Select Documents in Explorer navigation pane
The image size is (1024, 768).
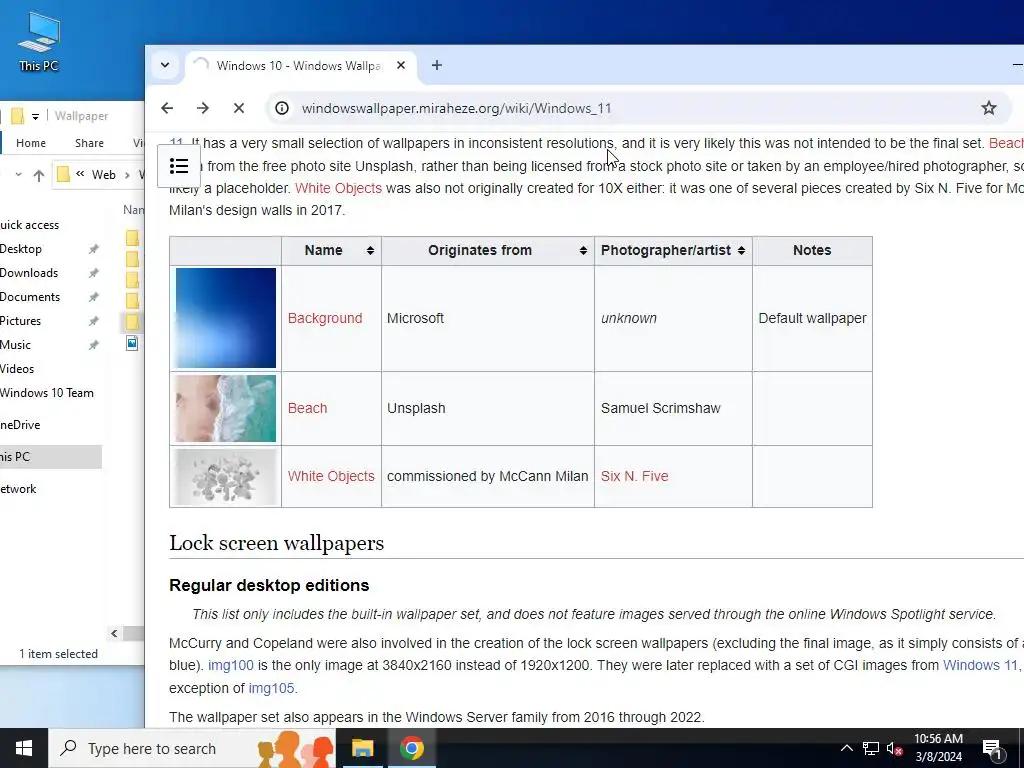point(29,297)
